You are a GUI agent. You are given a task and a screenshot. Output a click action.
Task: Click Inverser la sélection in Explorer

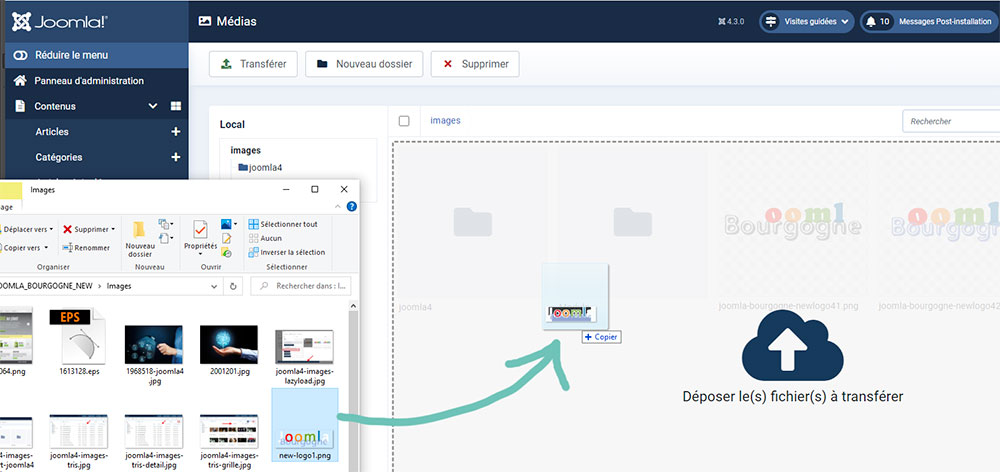(287, 252)
